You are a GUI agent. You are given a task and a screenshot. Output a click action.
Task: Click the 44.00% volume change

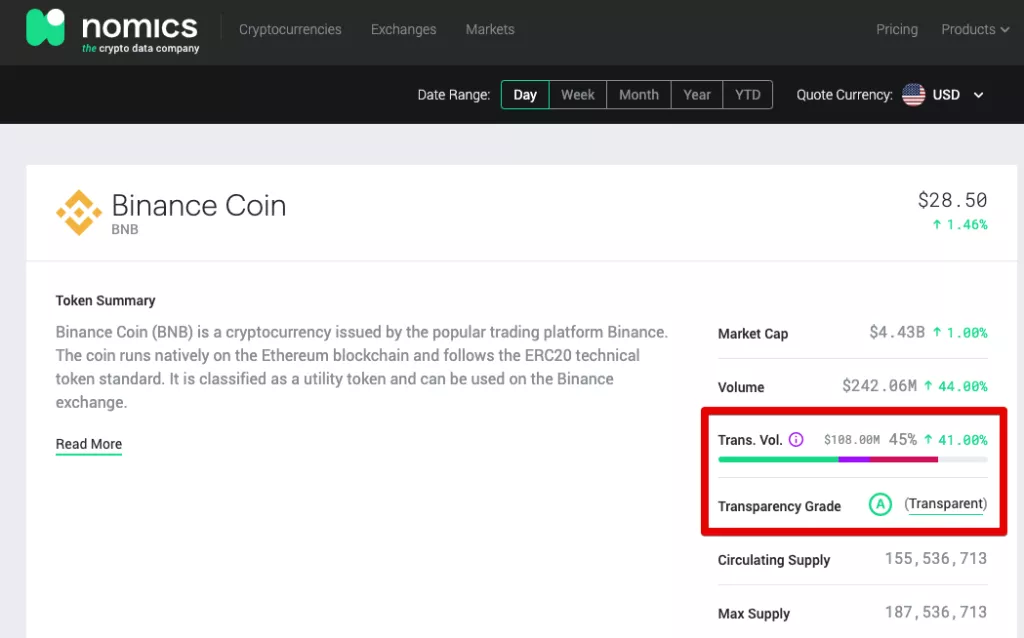pyautogui.click(x=955, y=386)
